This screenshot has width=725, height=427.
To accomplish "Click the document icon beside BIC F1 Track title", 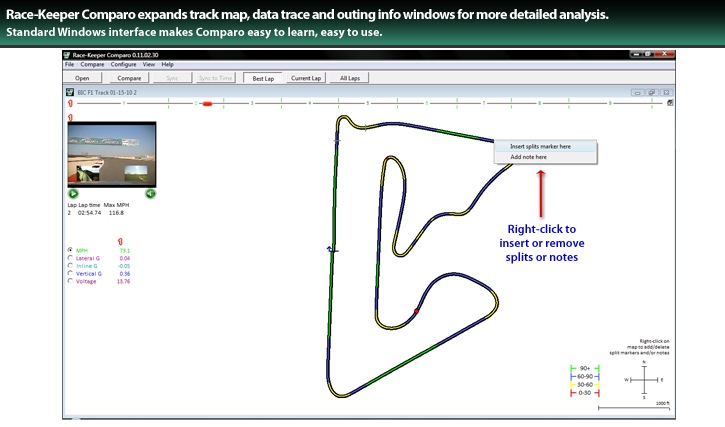I will [69, 91].
